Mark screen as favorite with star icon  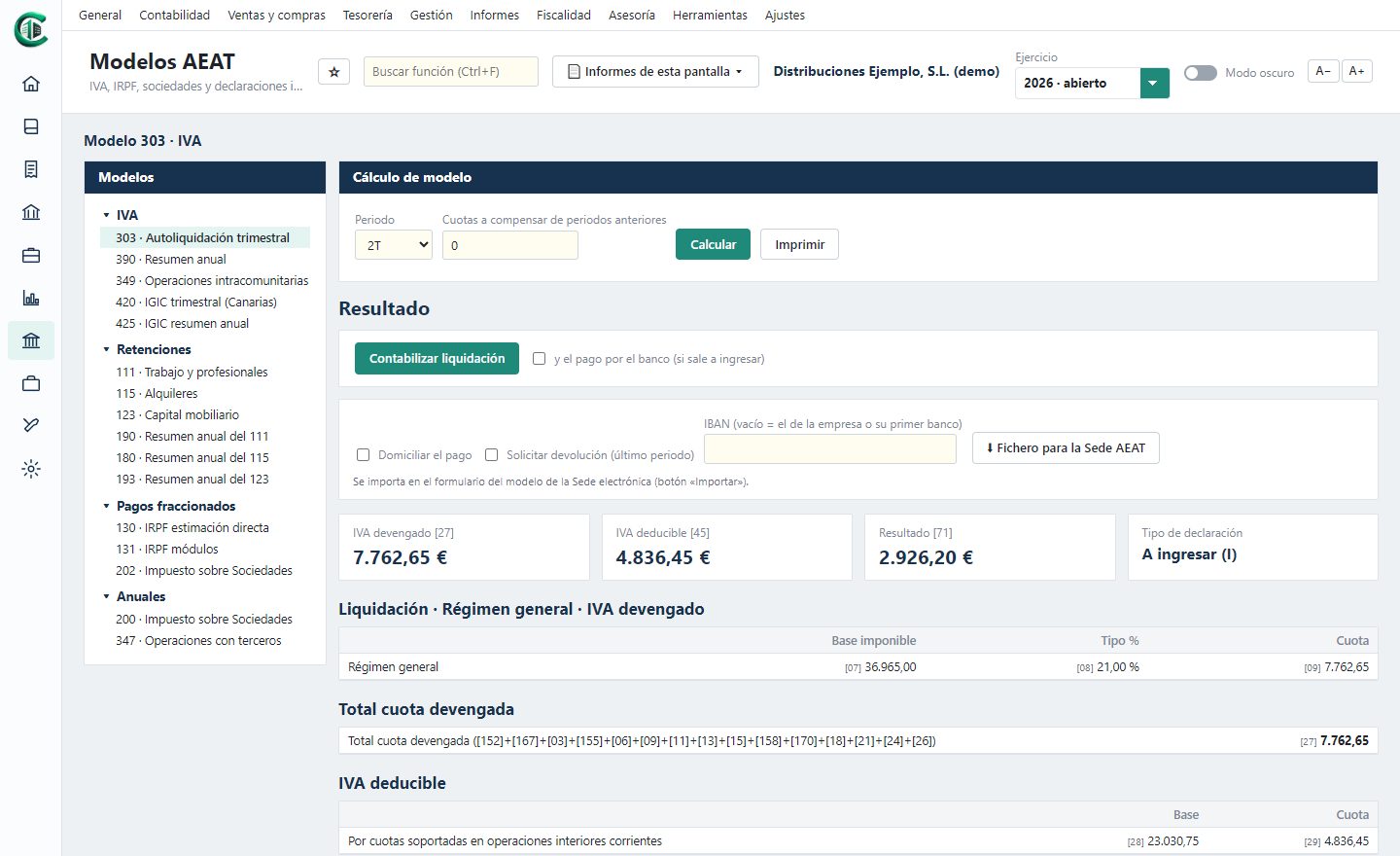coord(334,72)
